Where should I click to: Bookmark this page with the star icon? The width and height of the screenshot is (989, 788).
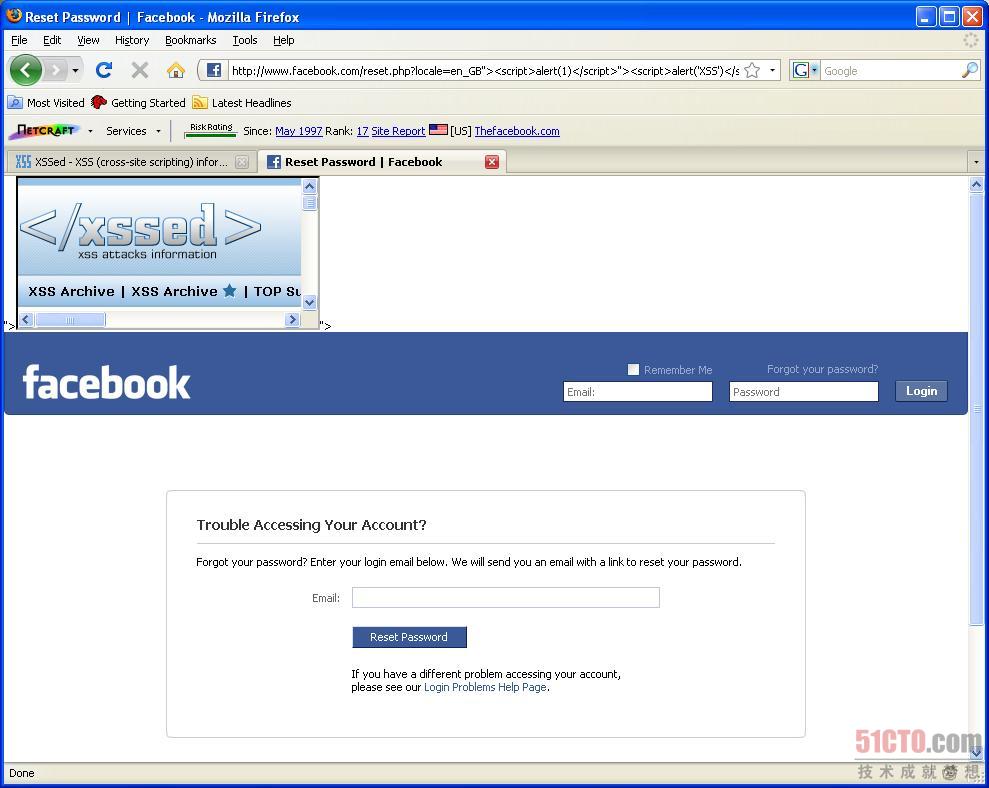752,70
